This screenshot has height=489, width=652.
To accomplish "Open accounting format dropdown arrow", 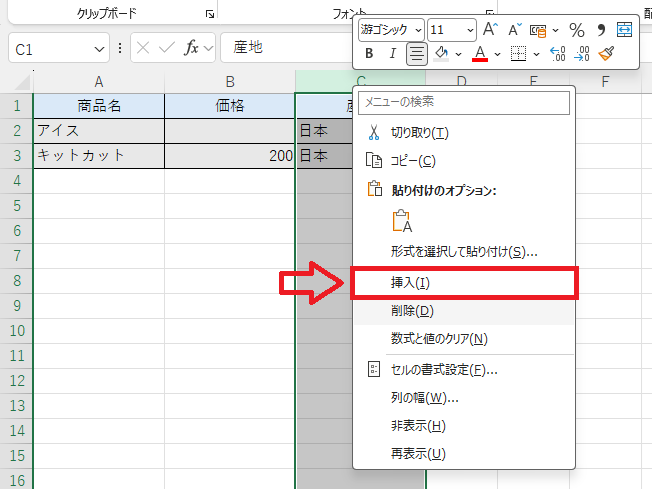I will pos(556,30).
